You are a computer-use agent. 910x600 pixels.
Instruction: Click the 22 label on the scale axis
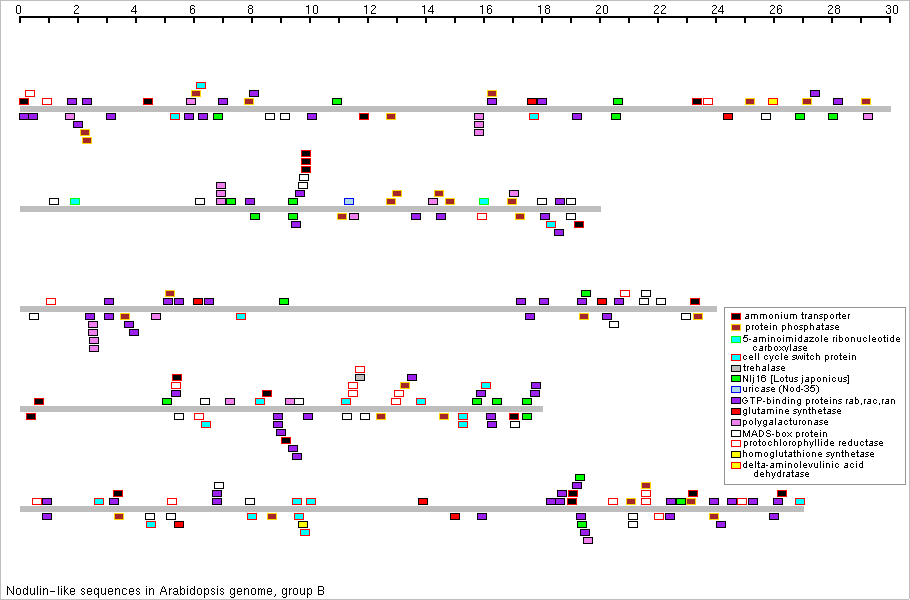tap(660, 10)
